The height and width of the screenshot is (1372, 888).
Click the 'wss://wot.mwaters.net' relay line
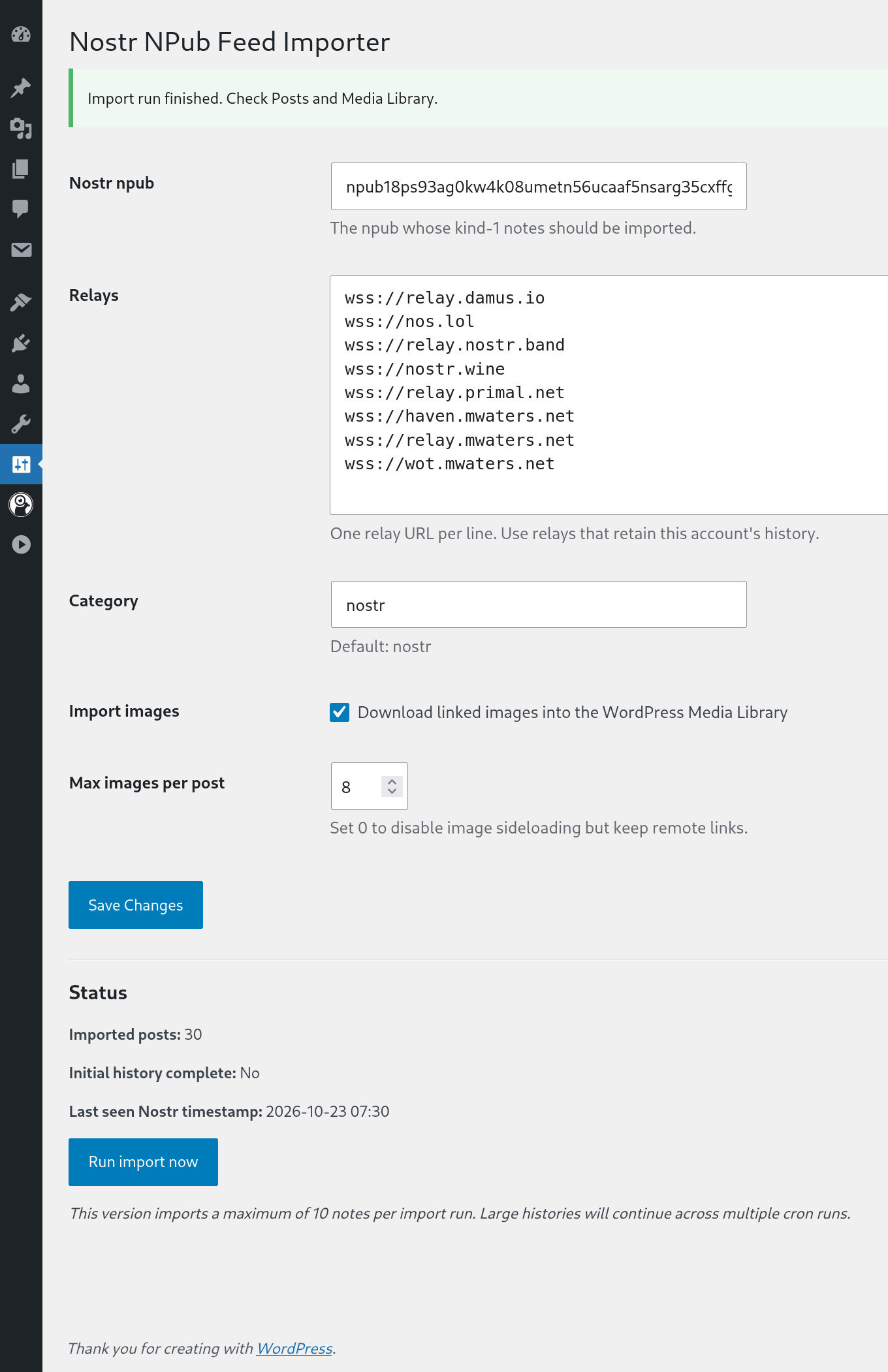pyautogui.click(x=450, y=463)
